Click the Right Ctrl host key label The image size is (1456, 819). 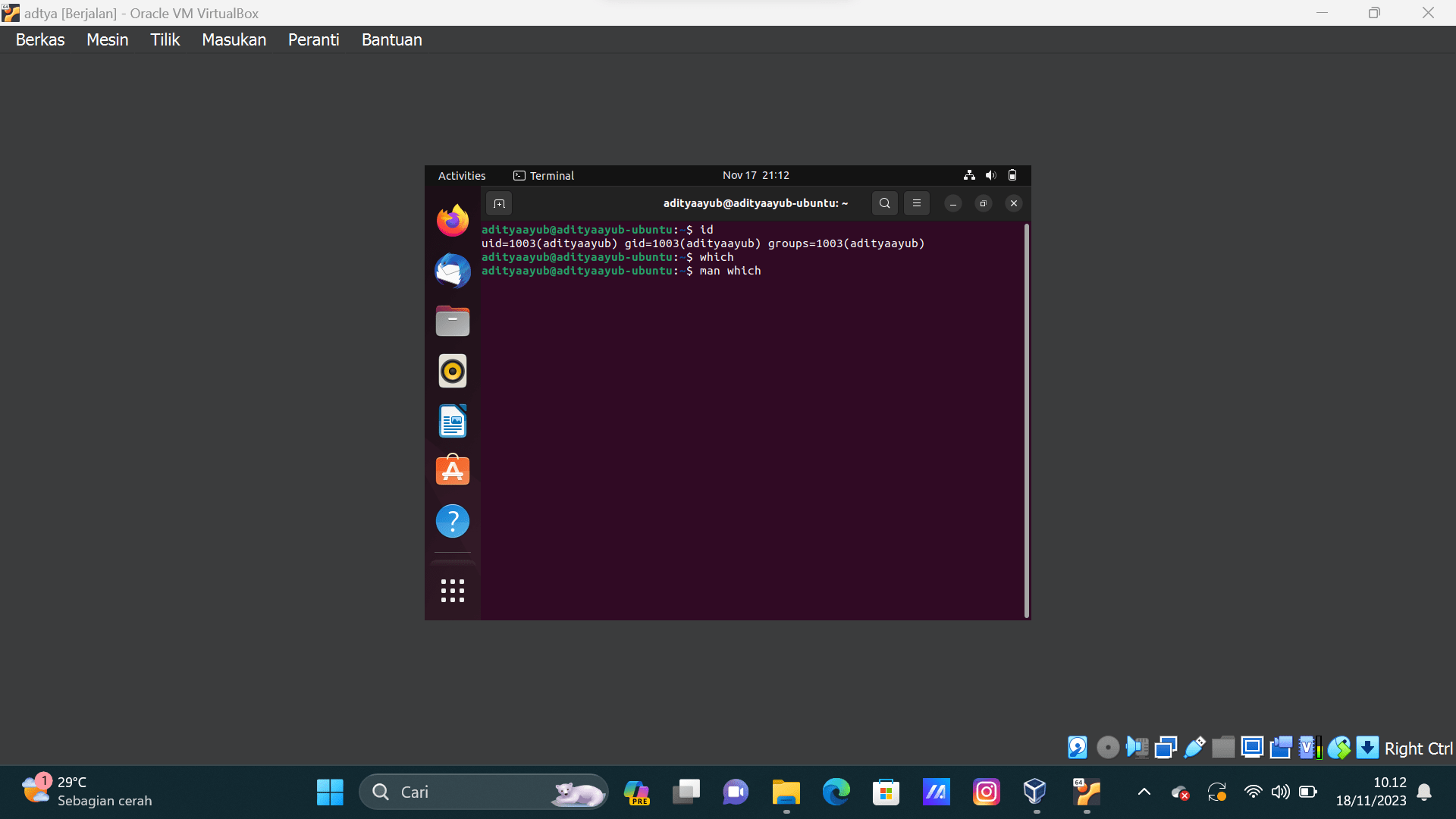1418,748
